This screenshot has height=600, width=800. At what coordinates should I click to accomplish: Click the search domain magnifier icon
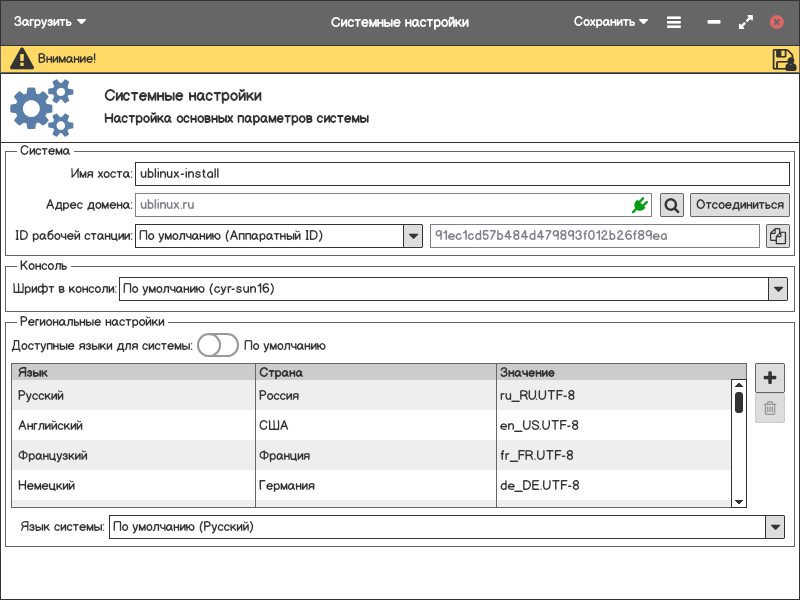coord(672,205)
